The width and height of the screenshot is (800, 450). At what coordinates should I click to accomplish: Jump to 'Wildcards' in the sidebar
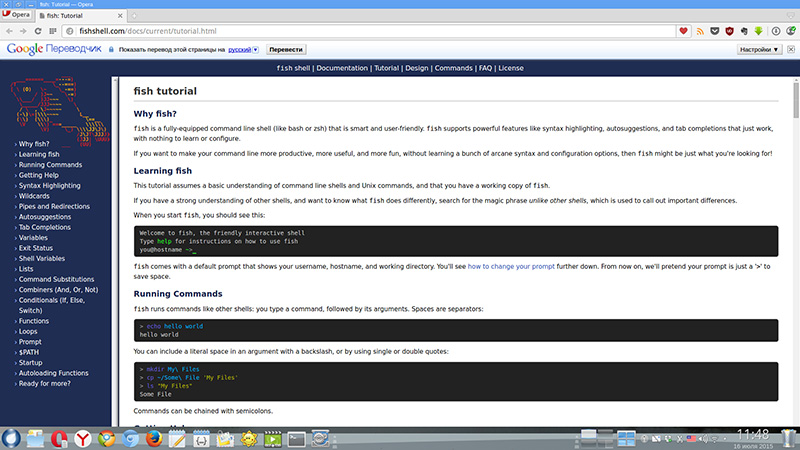[x=34, y=196]
